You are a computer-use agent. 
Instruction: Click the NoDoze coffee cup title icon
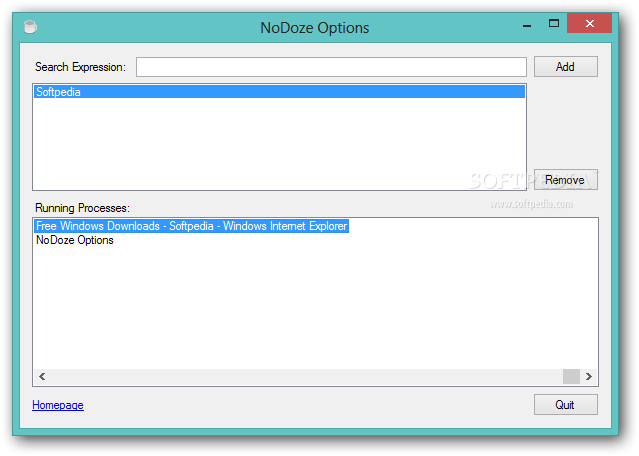[30, 27]
